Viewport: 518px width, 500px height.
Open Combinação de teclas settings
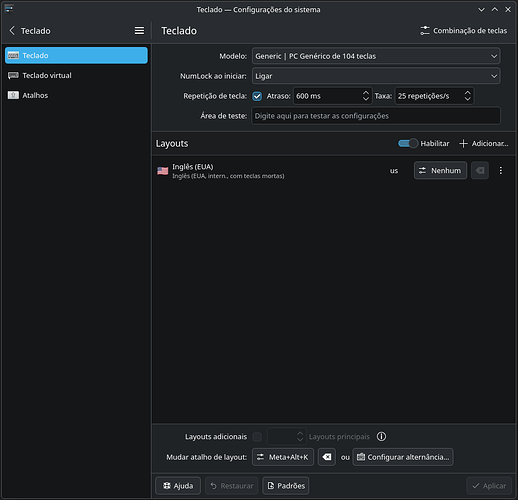click(x=464, y=31)
